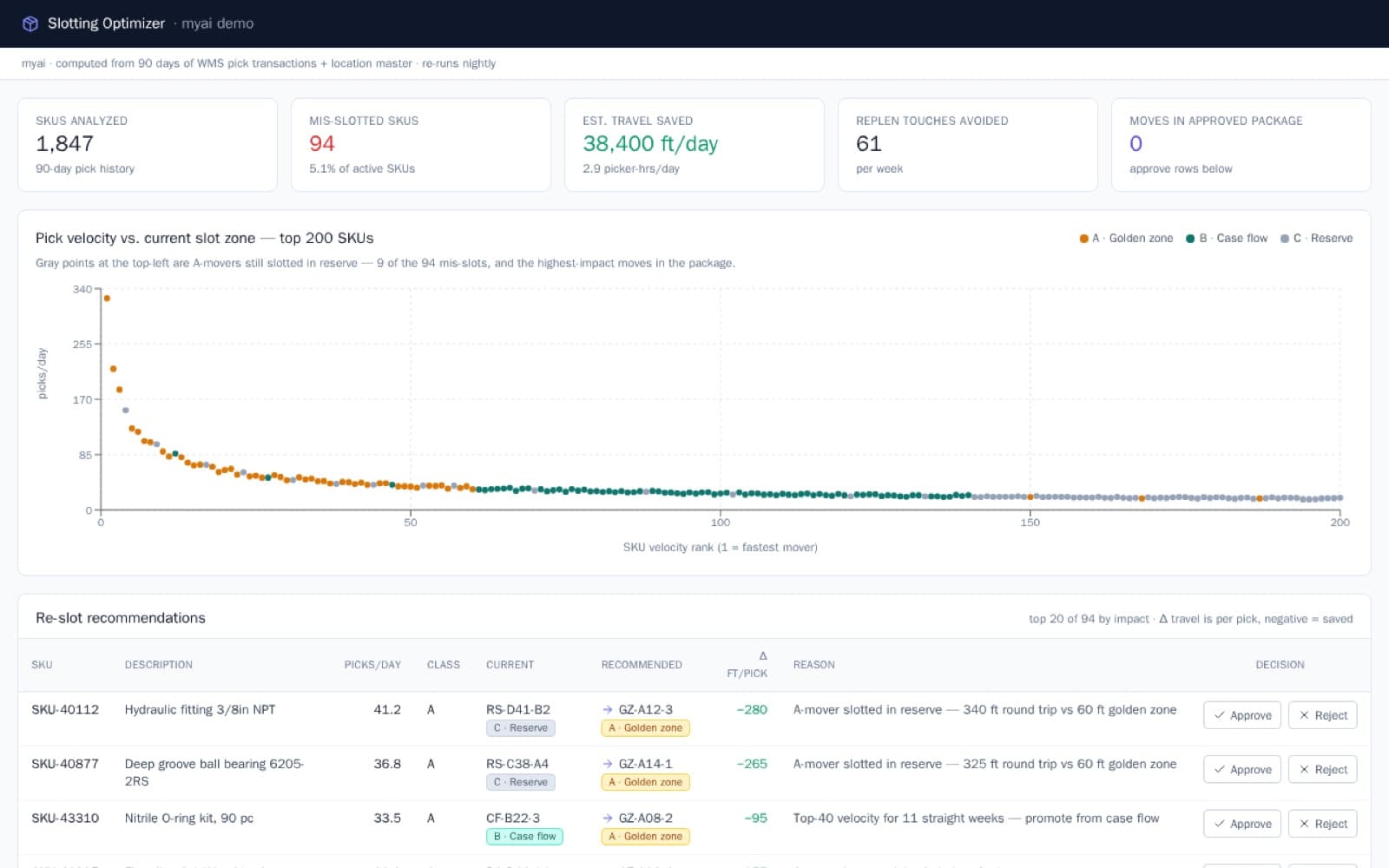The height and width of the screenshot is (868, 1389).
Task: Approve the SKU-40877 bearing move
Action: (x=1242, y=769)
